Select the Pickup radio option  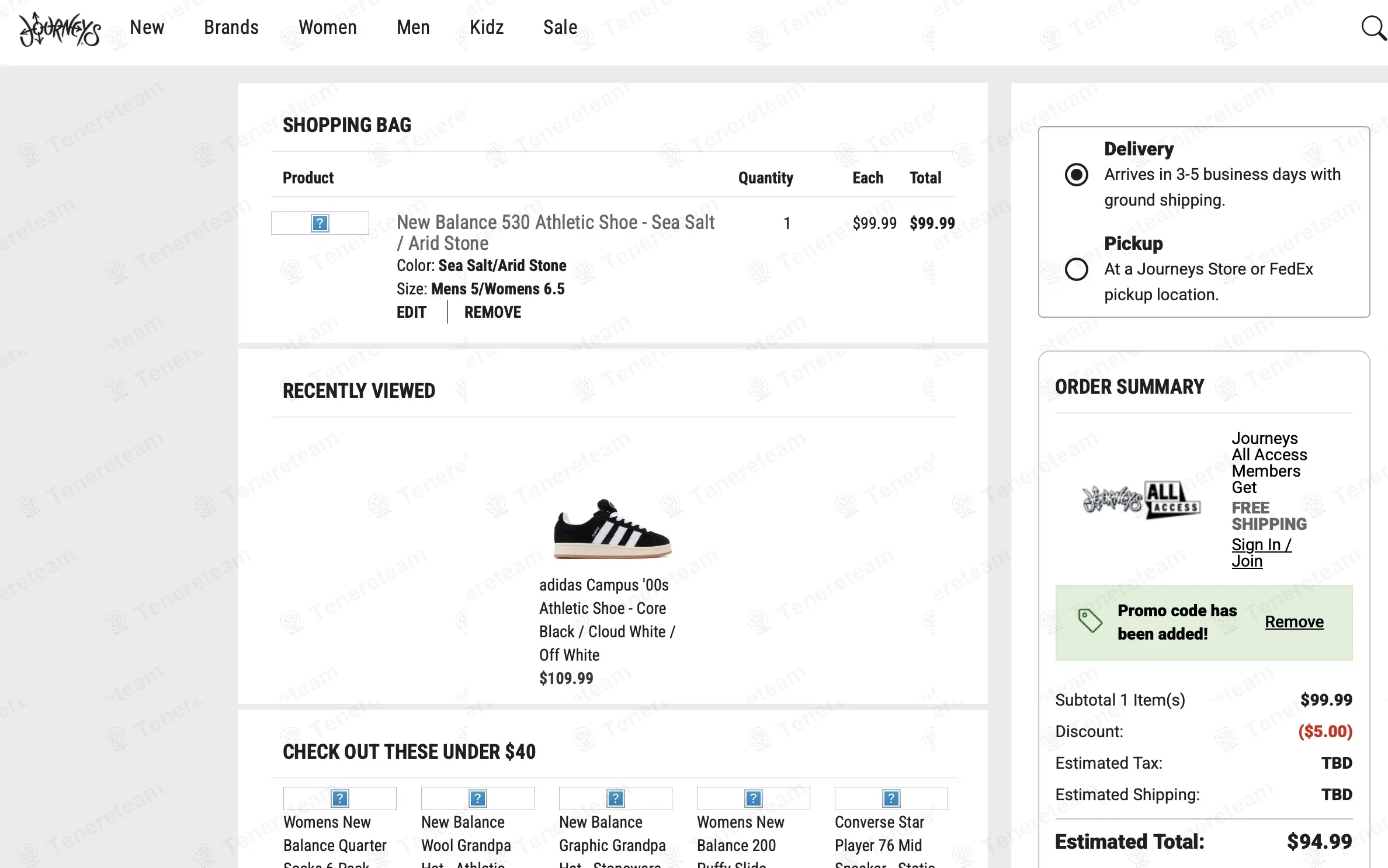(1076, 269)
